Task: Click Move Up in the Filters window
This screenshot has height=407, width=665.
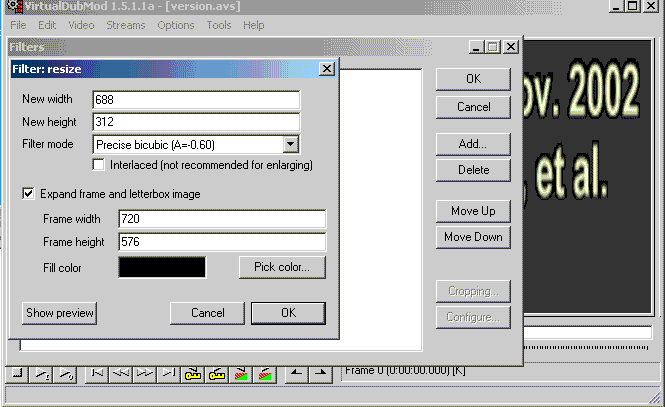Action: 473,211
